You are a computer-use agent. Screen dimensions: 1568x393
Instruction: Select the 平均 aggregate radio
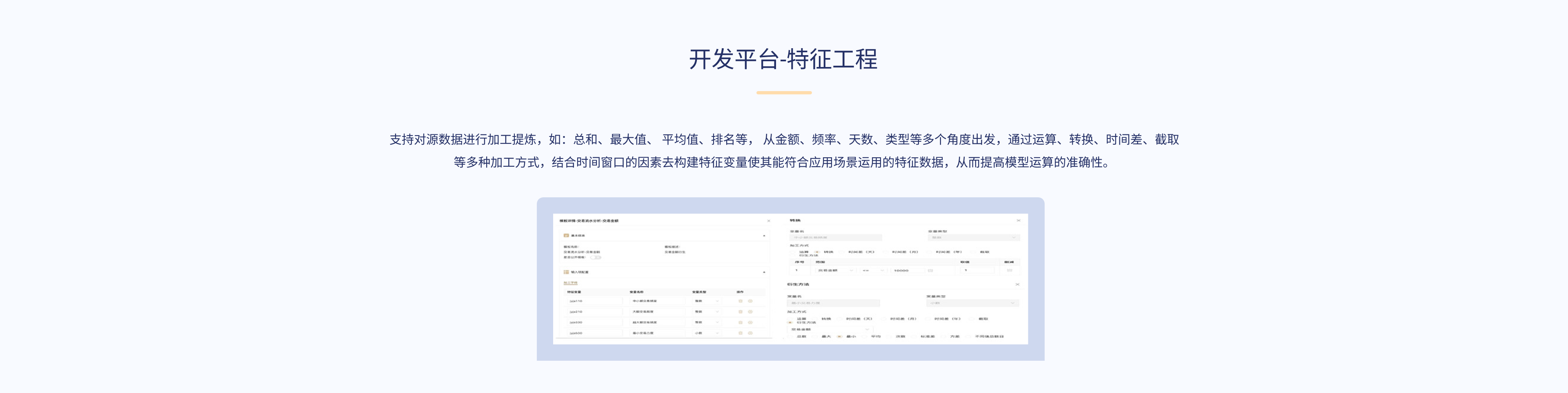pos(864,336)
